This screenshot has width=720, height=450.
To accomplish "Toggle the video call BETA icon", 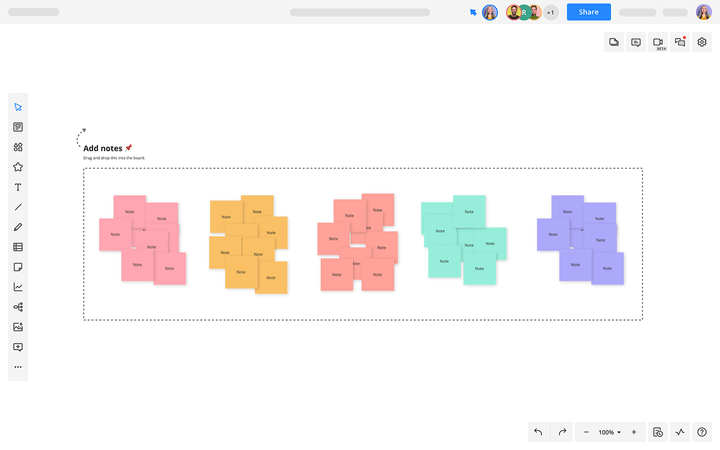I will click(658, 42).
